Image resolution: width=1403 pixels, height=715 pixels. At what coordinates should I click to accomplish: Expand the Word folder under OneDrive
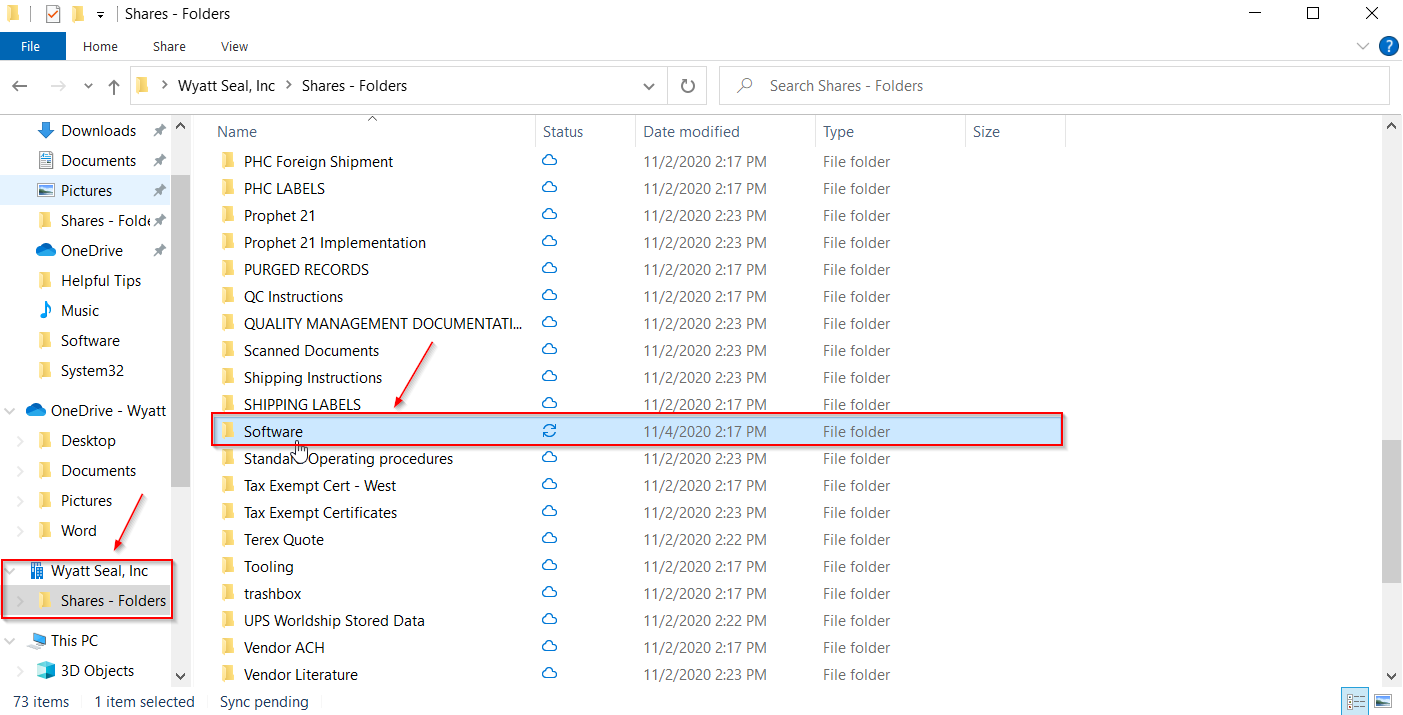tap(20, 531)
